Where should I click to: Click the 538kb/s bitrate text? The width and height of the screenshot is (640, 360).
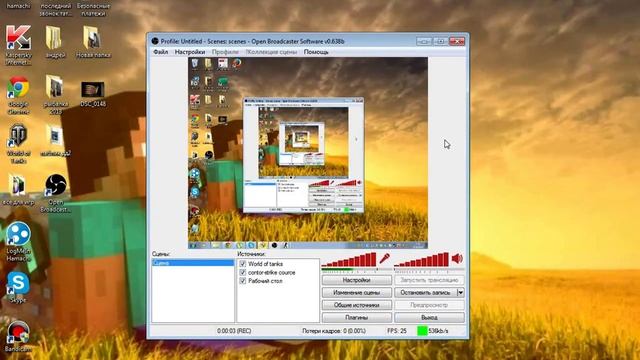(x=438, y=331)
